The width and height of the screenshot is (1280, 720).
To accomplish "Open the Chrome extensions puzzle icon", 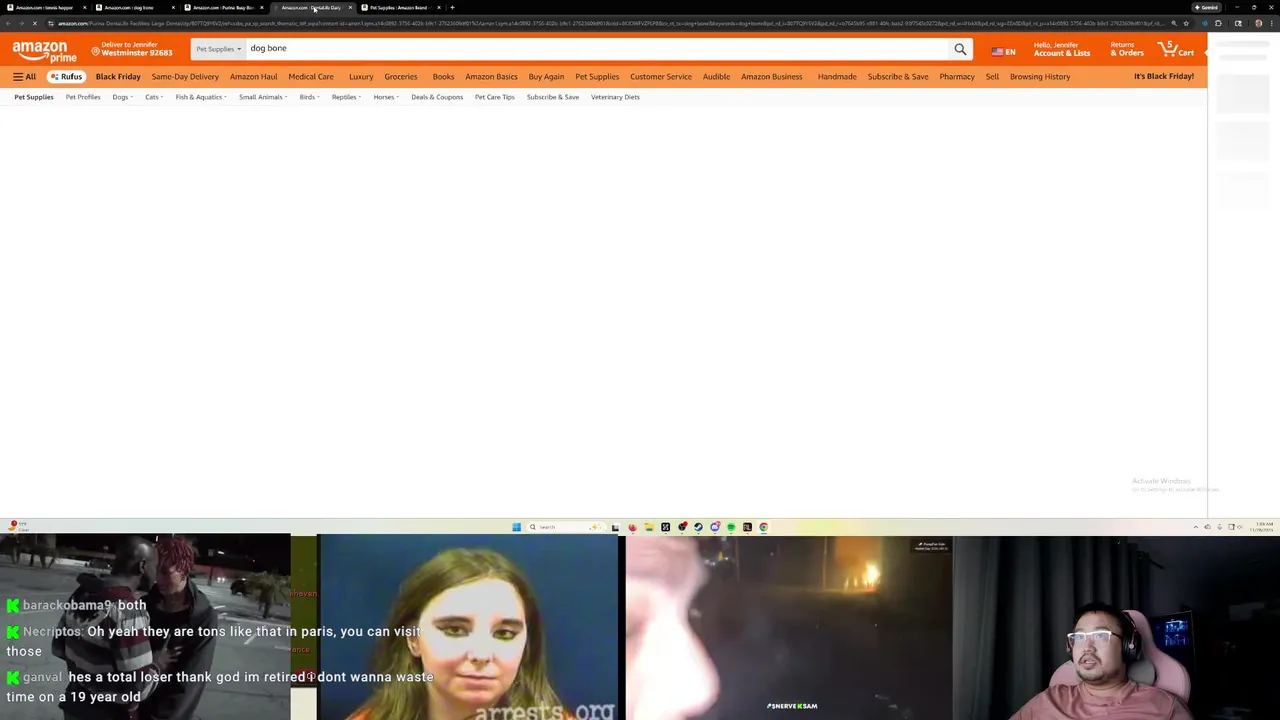I will tap(1218, 23).
